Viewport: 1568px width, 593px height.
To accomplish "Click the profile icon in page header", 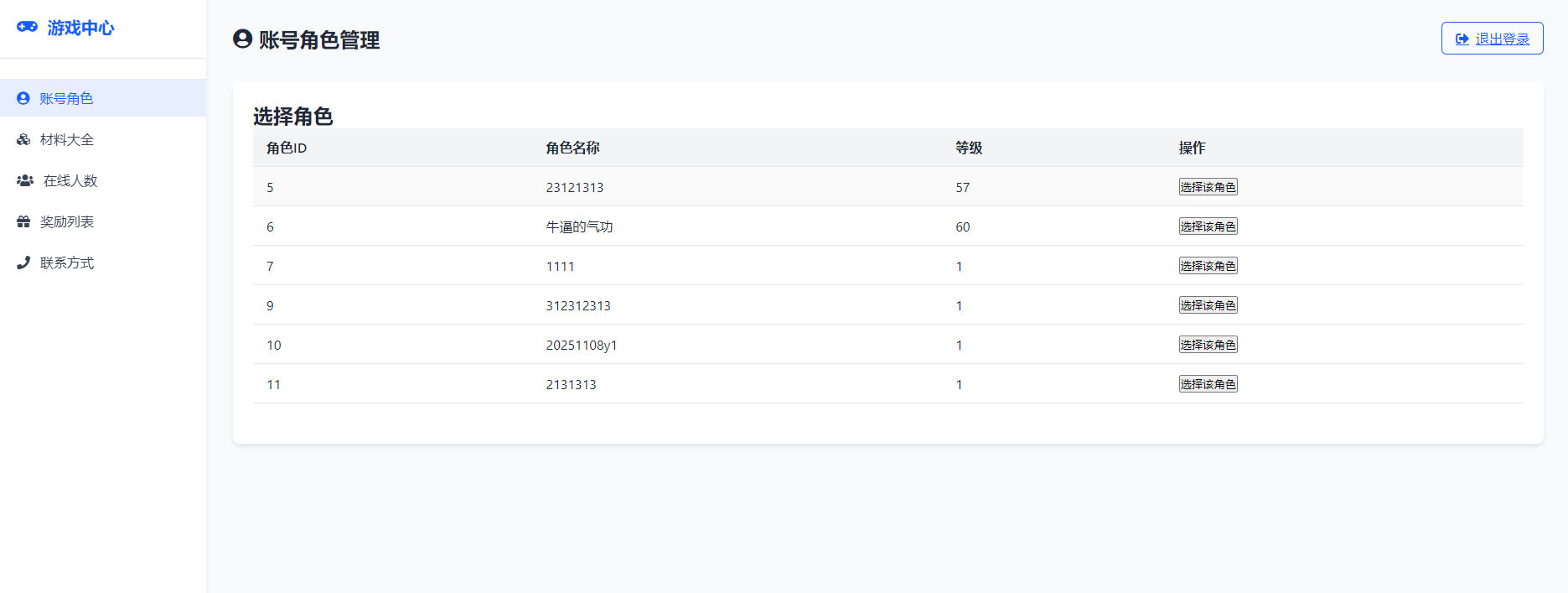I will [x=243, y=39].
